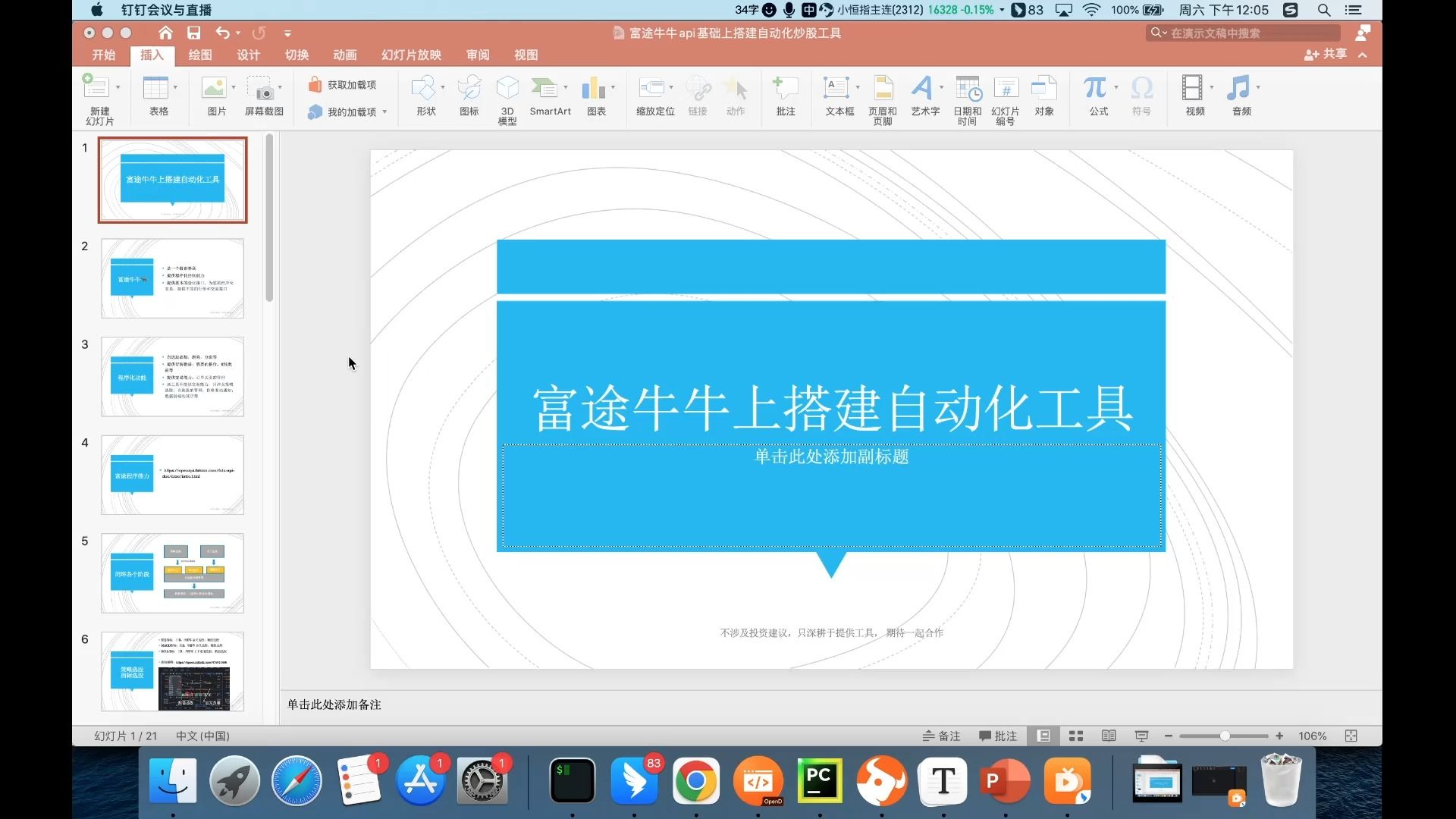Insert a table using 表格 icon
The height and width of the screenshot is (819, 1456).
pos(155,88)
